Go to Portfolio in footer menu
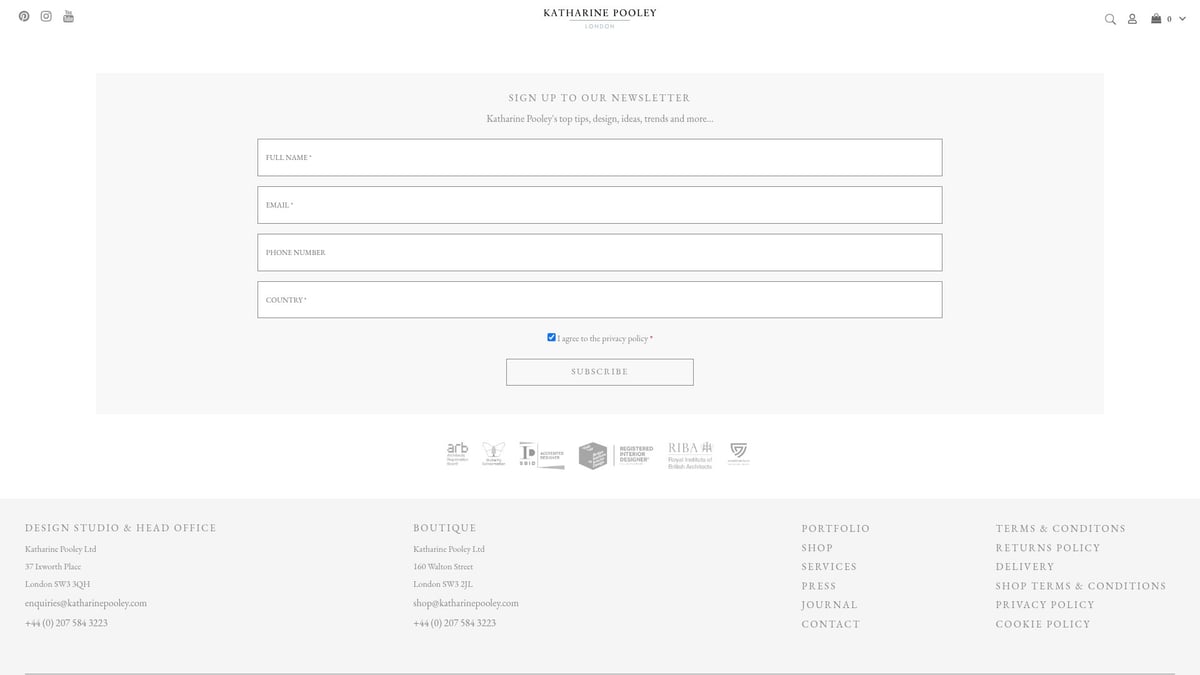The height and width of the screenshot is (675, 1200). tap(835, 528)
